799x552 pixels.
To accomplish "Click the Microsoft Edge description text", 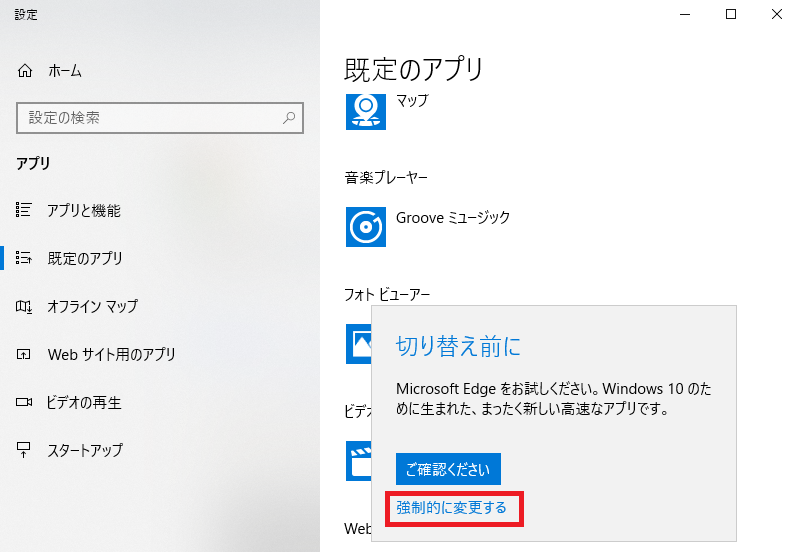I will pyautogui.click(x=553, y=399).
